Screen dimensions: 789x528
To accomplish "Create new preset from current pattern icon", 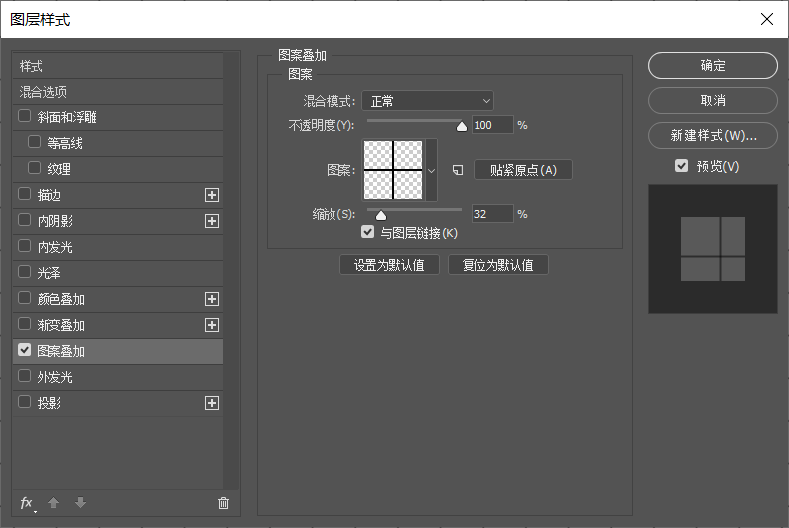I will (458, 170).
